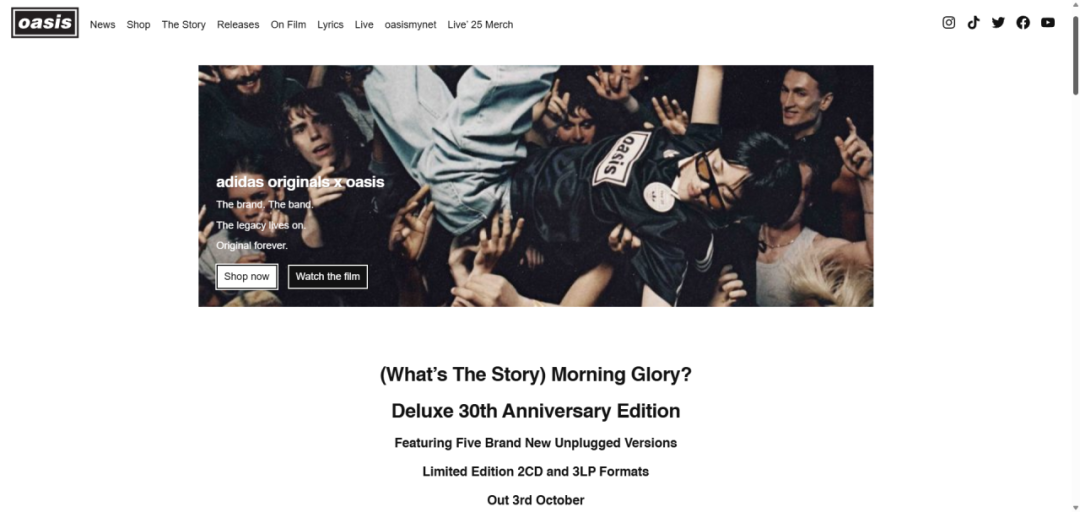The height and width of the screenshot is (512, 1080).
Task: Open the Facebook social icon
Action: point(1023,23)
